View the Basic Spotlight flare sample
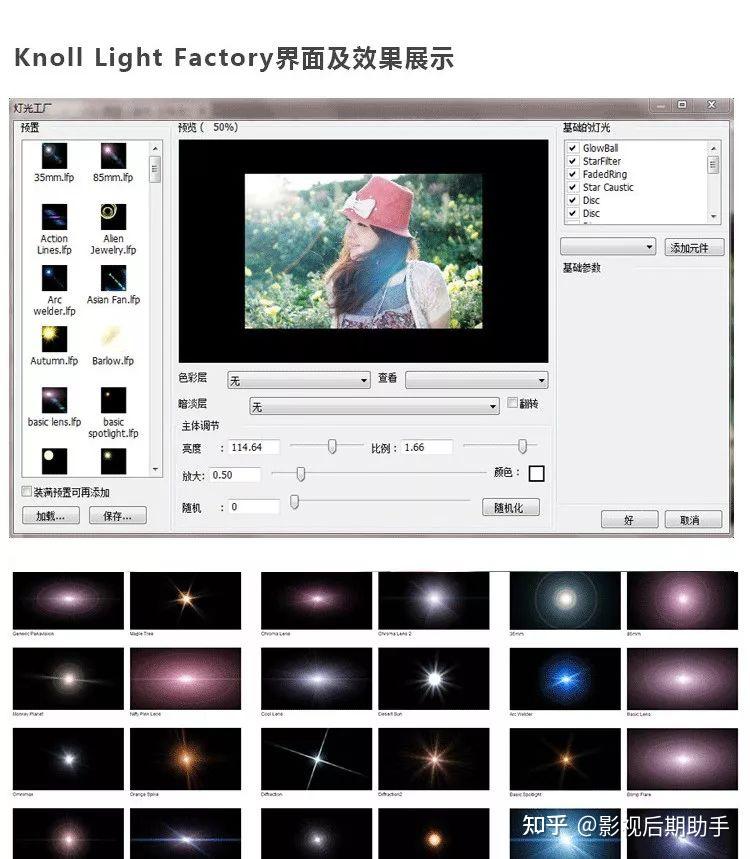This screenshot has width=750, height=859. tap(565, 759)
